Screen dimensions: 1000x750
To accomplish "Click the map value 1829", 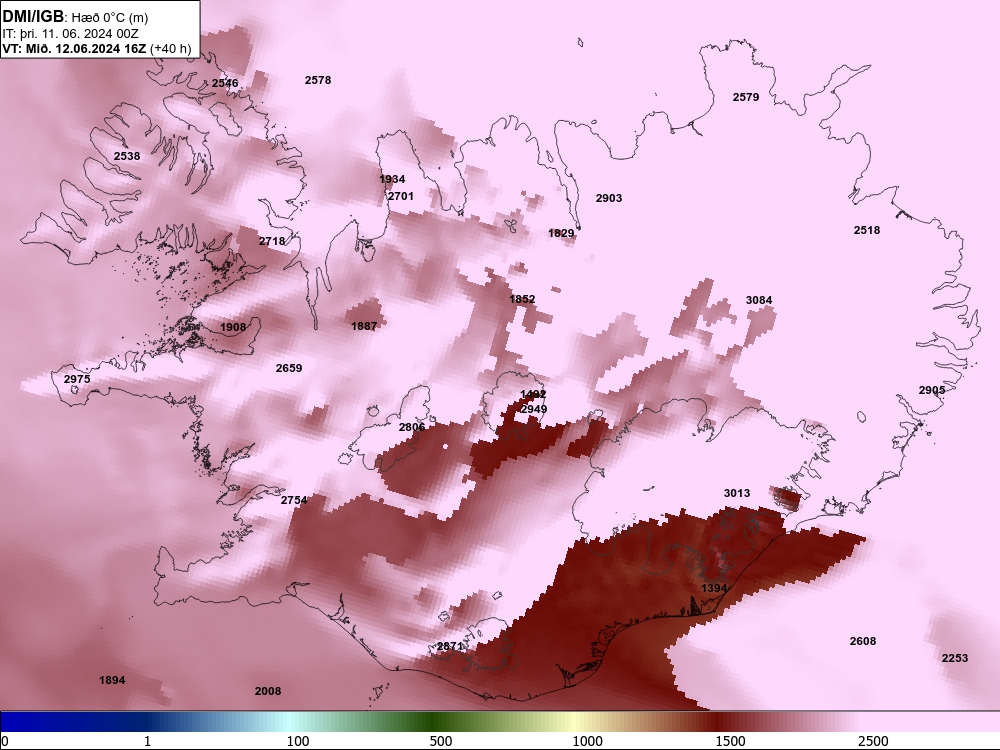I will pos(561,233).
